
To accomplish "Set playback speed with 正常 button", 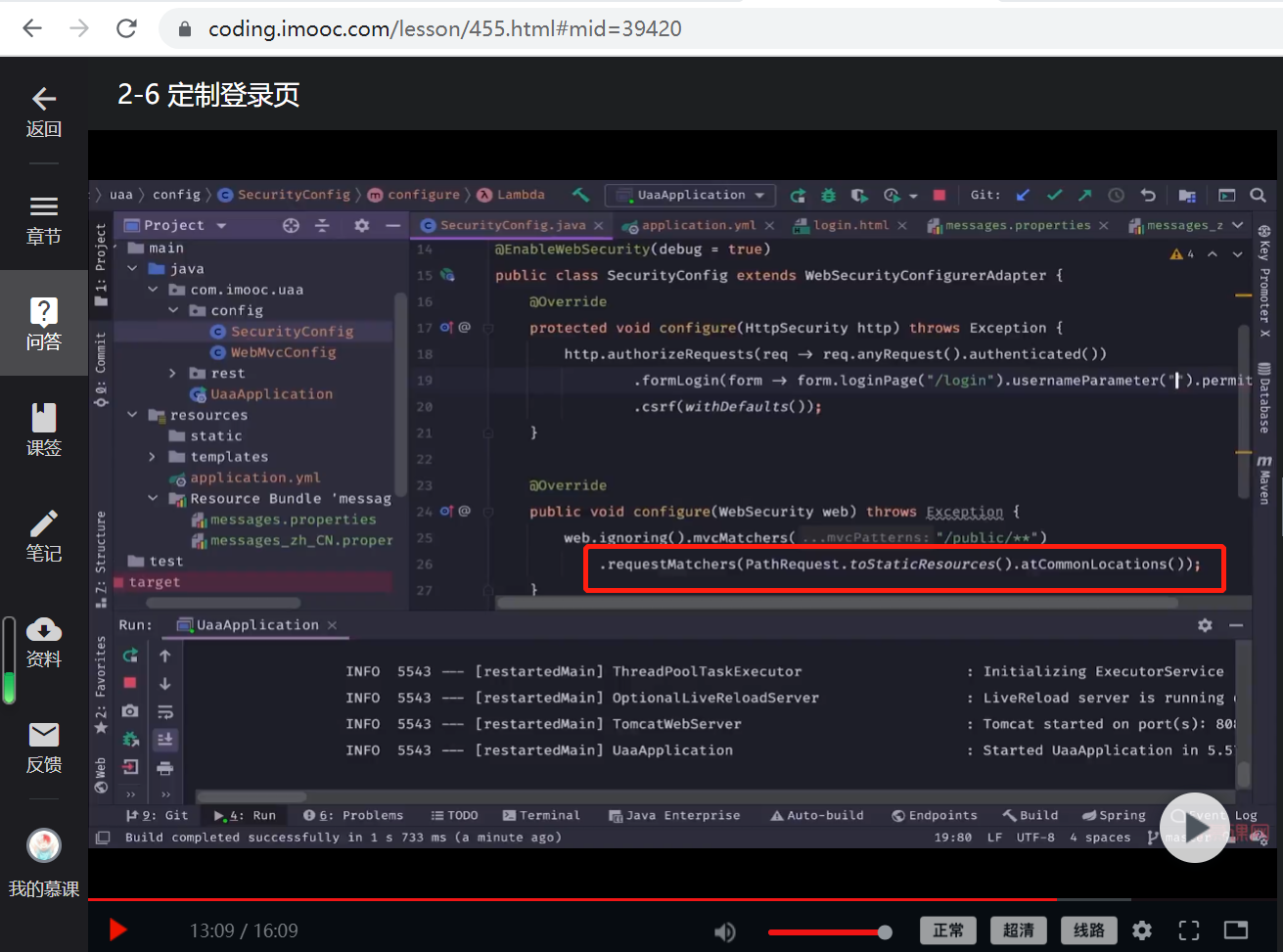I will pyautogui.click(x=948, y=930).
